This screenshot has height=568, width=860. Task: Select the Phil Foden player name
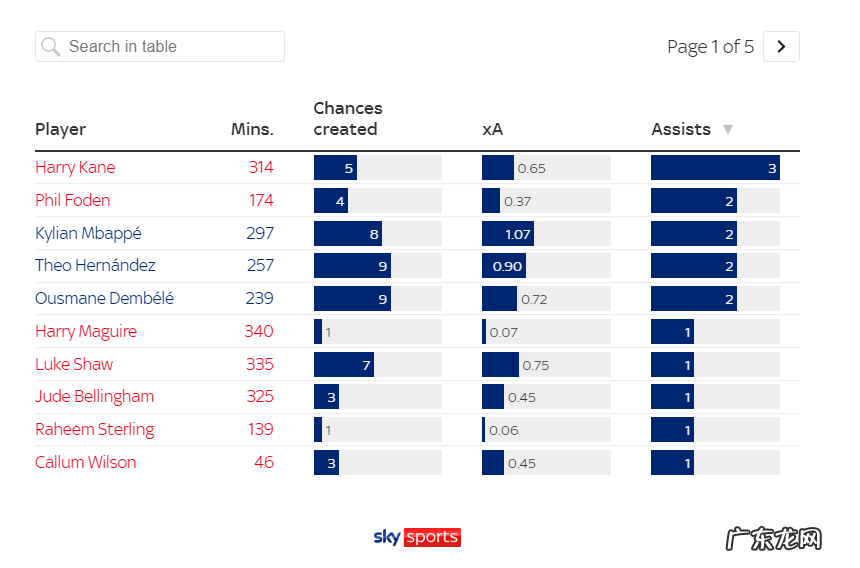(73, 200)
